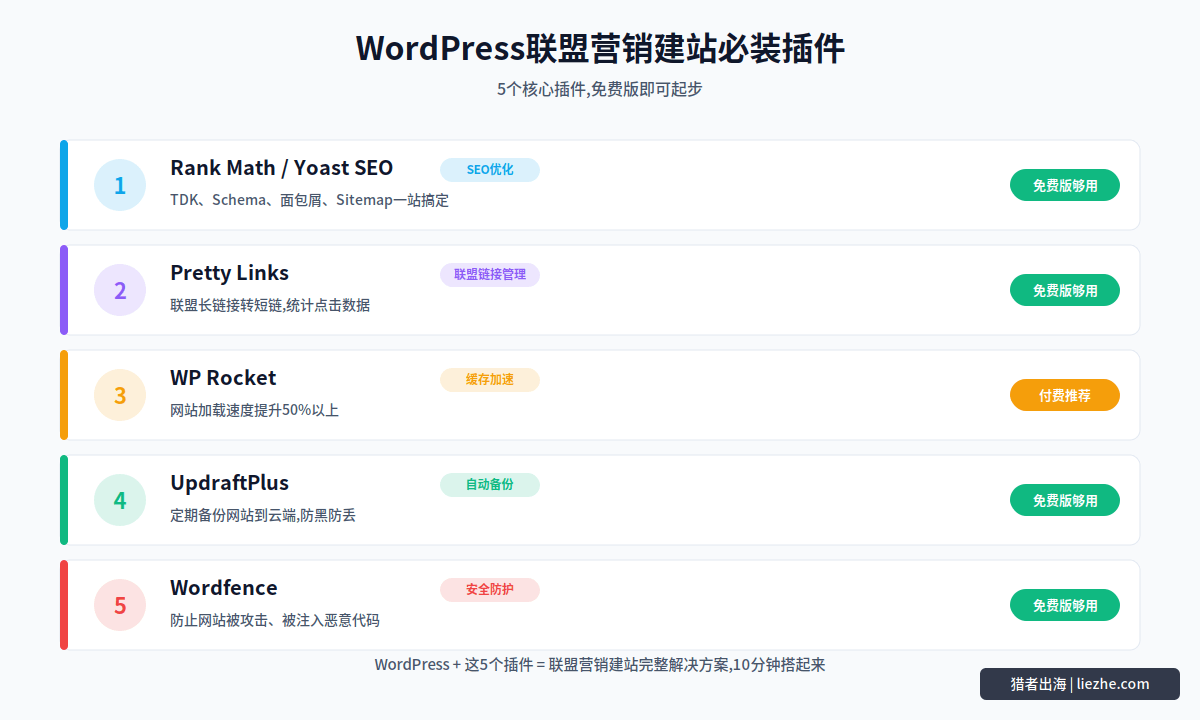Image resolution: width=1200 pixels, height=720 pixels.
Task: Click the Wordfence title
Action: (224, 588)
